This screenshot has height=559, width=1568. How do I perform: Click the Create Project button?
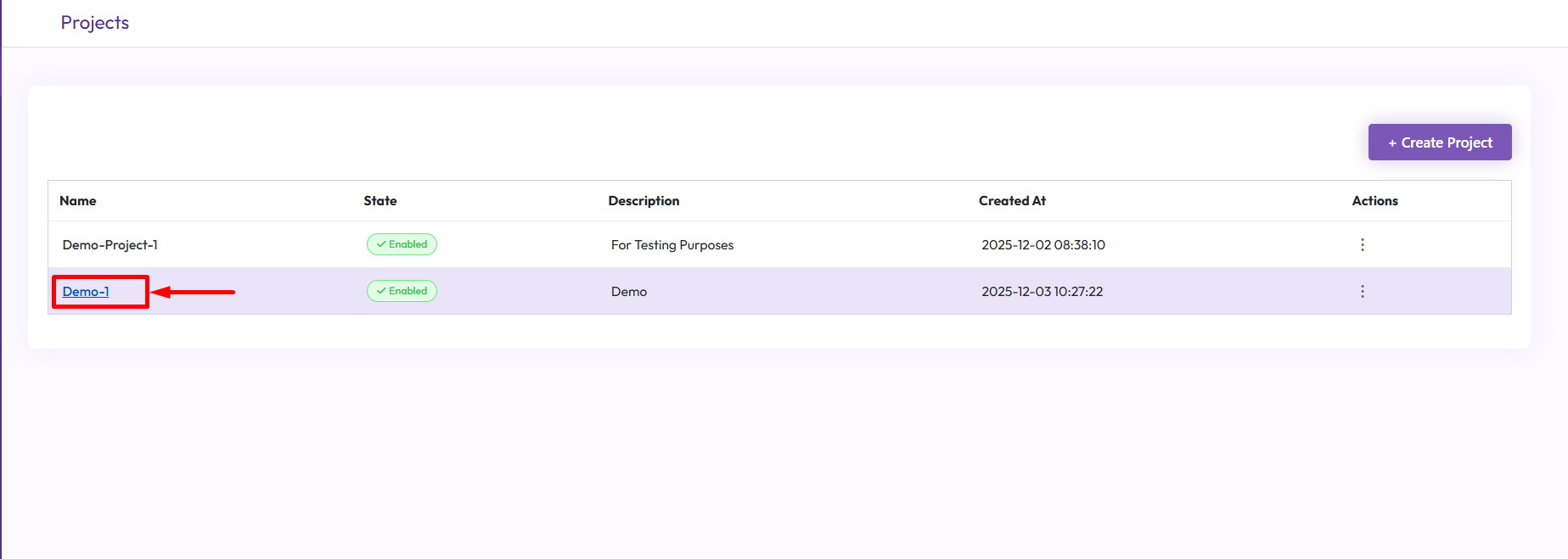pyautogui.click(x=1439, y=143)
